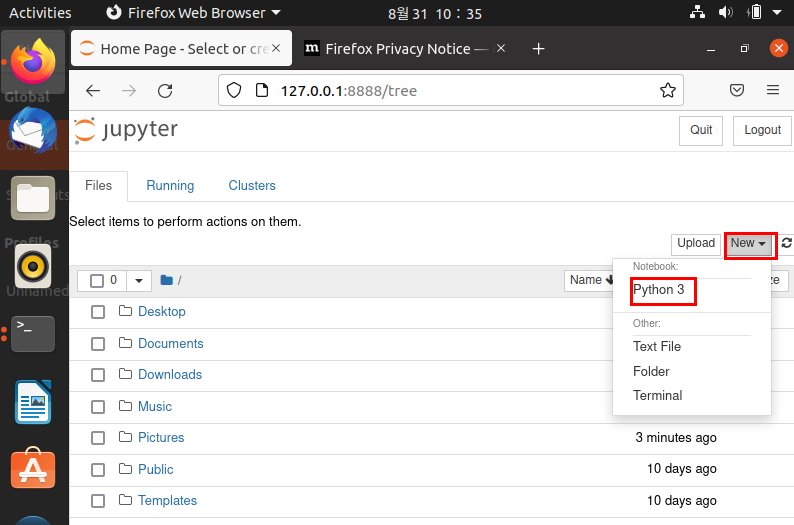Click the shield tracking protection icon
The image size is (794, 525).
(233, 91)
